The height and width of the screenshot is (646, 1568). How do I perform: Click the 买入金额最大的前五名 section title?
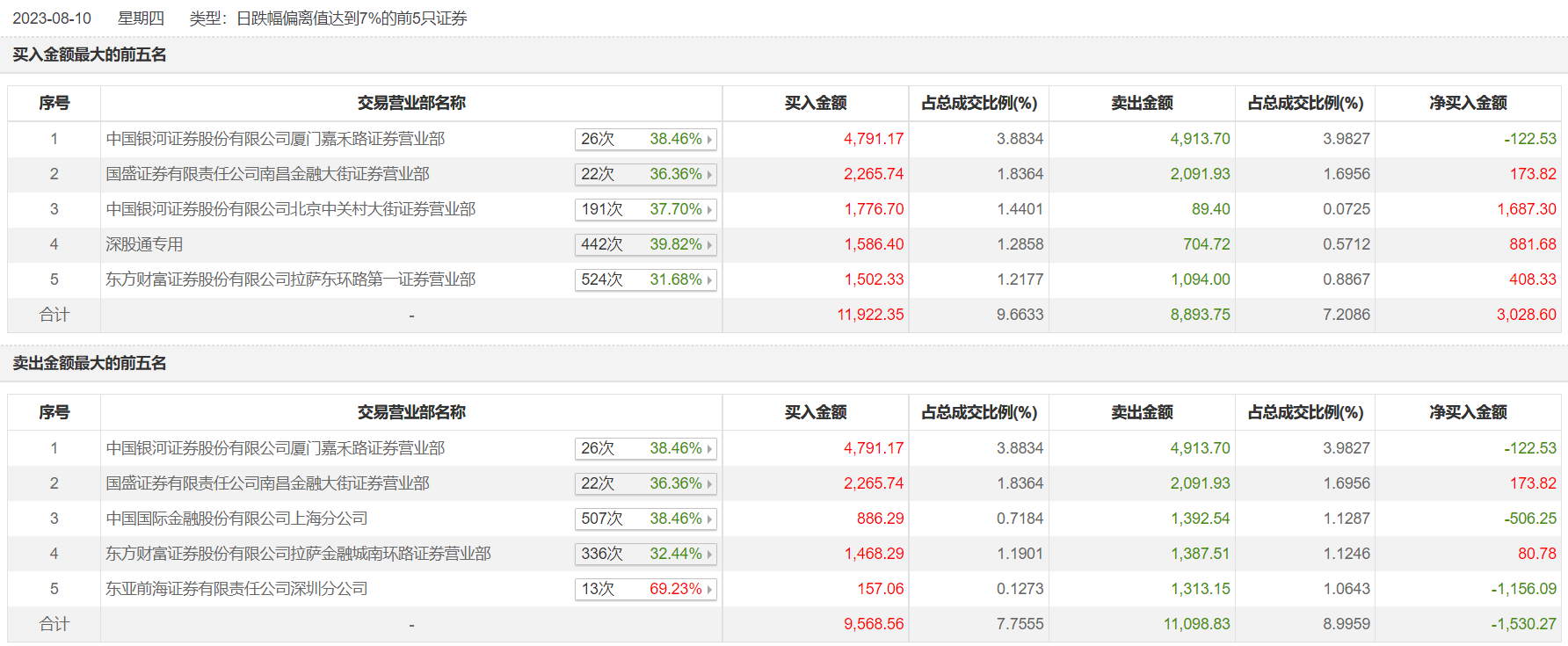point(90,54)
